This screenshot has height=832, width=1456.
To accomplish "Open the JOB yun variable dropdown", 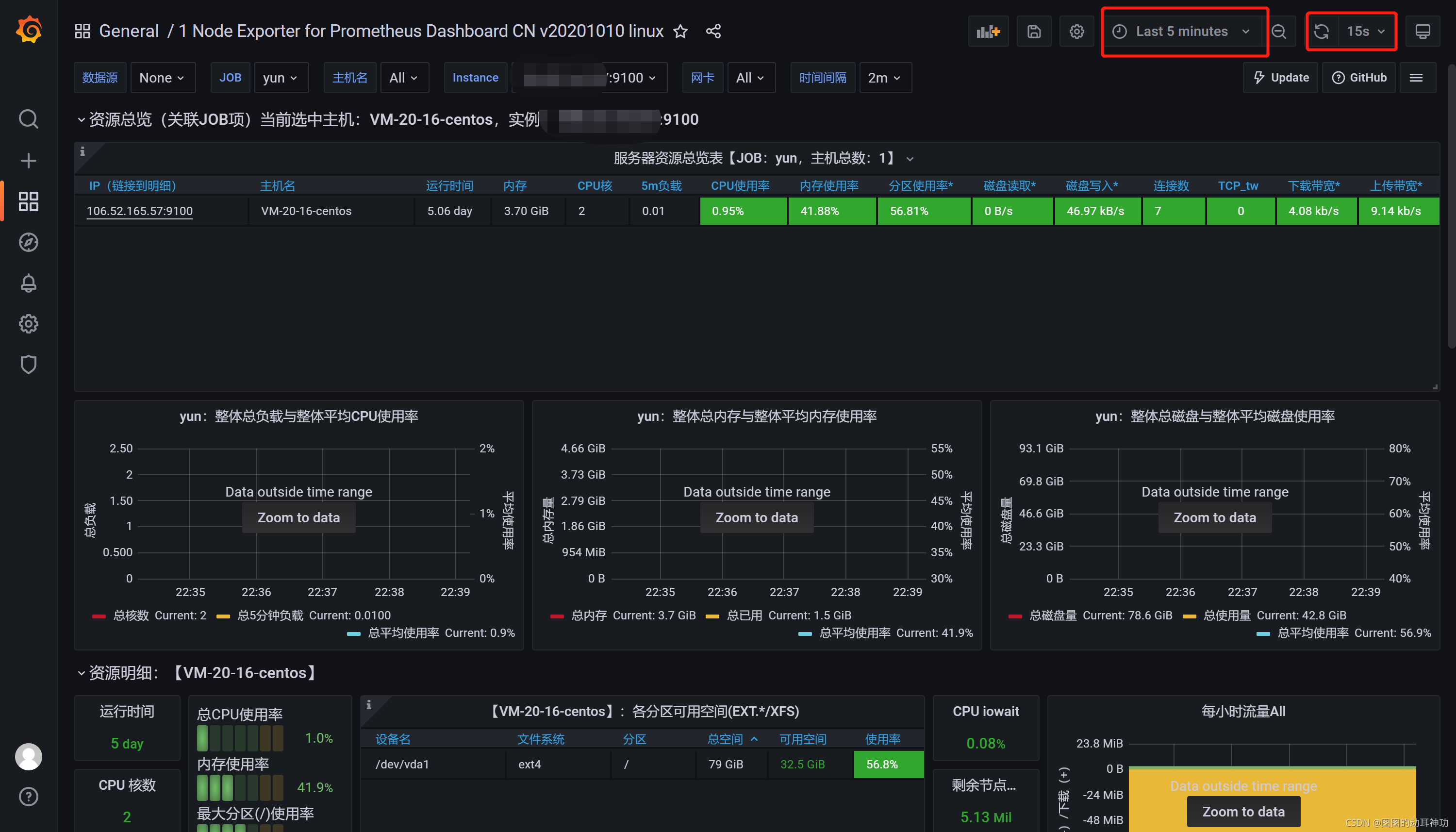I will tap(280, 78).
